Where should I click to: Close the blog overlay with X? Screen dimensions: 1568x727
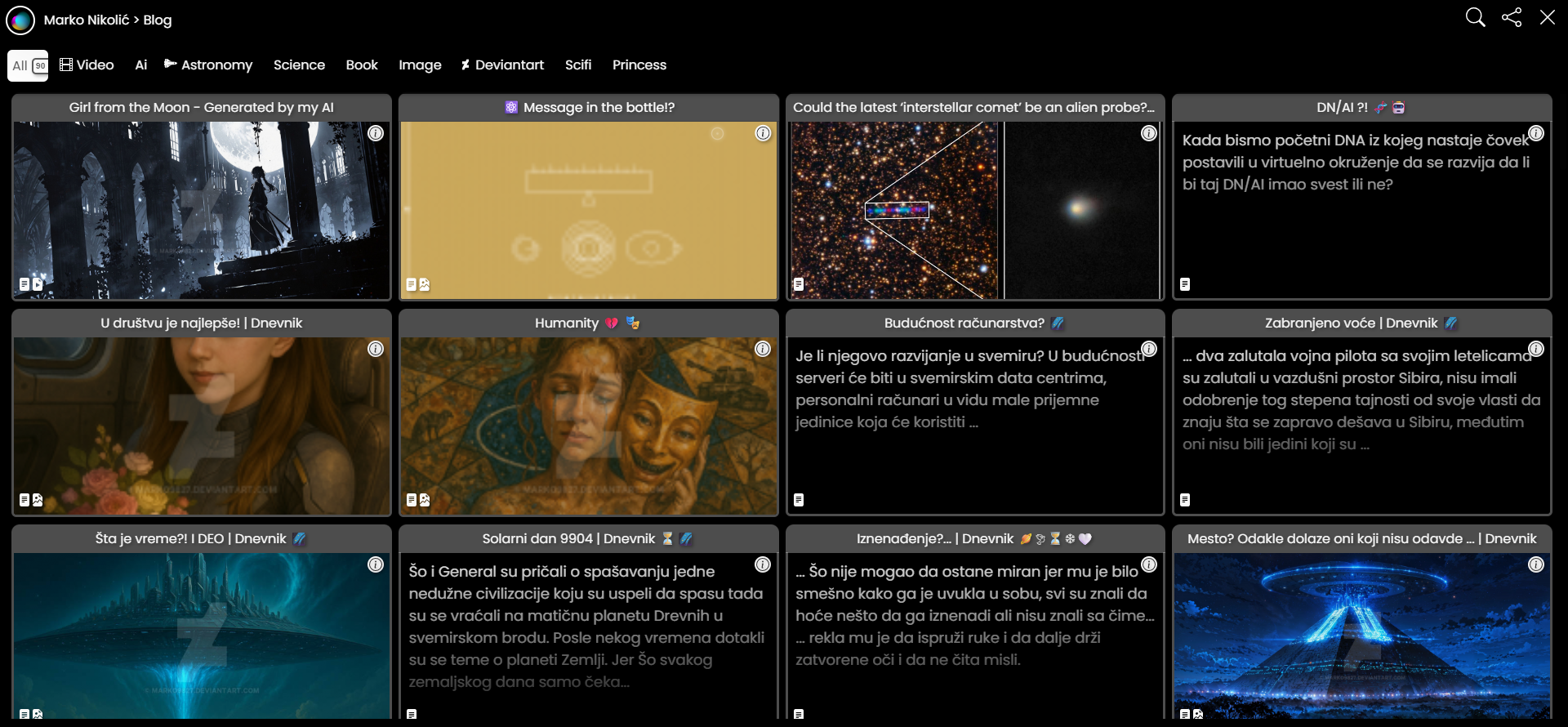coord(1548,18)
